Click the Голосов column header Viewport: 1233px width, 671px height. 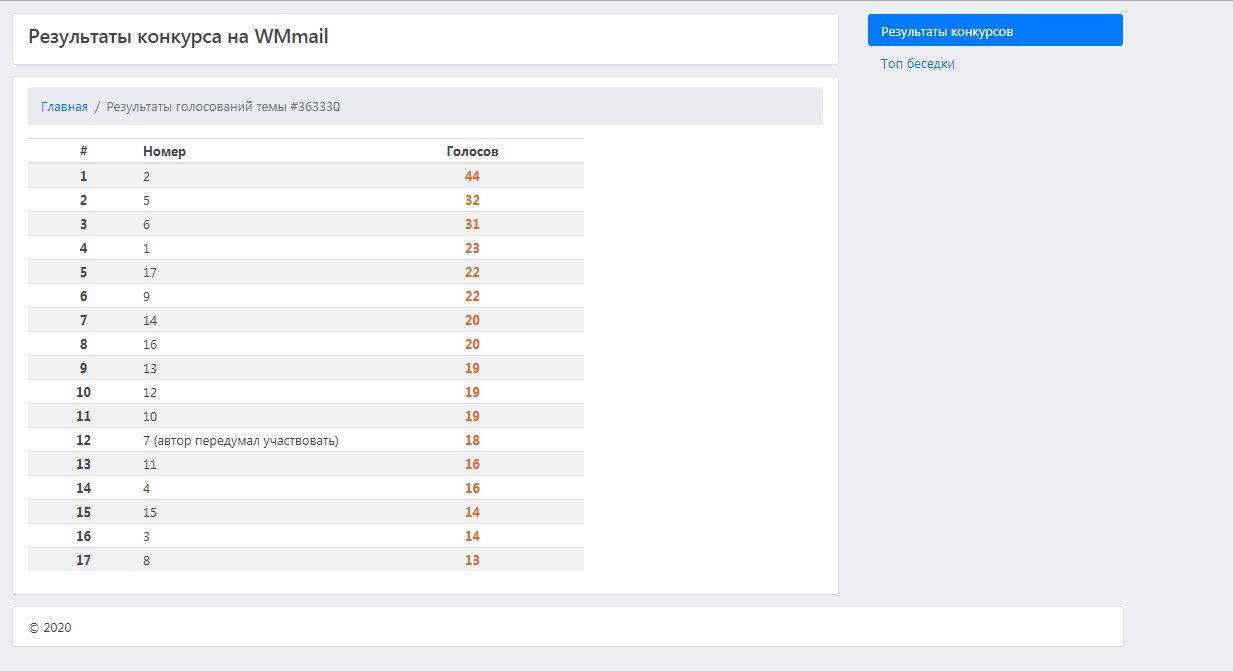pos(472,151)
